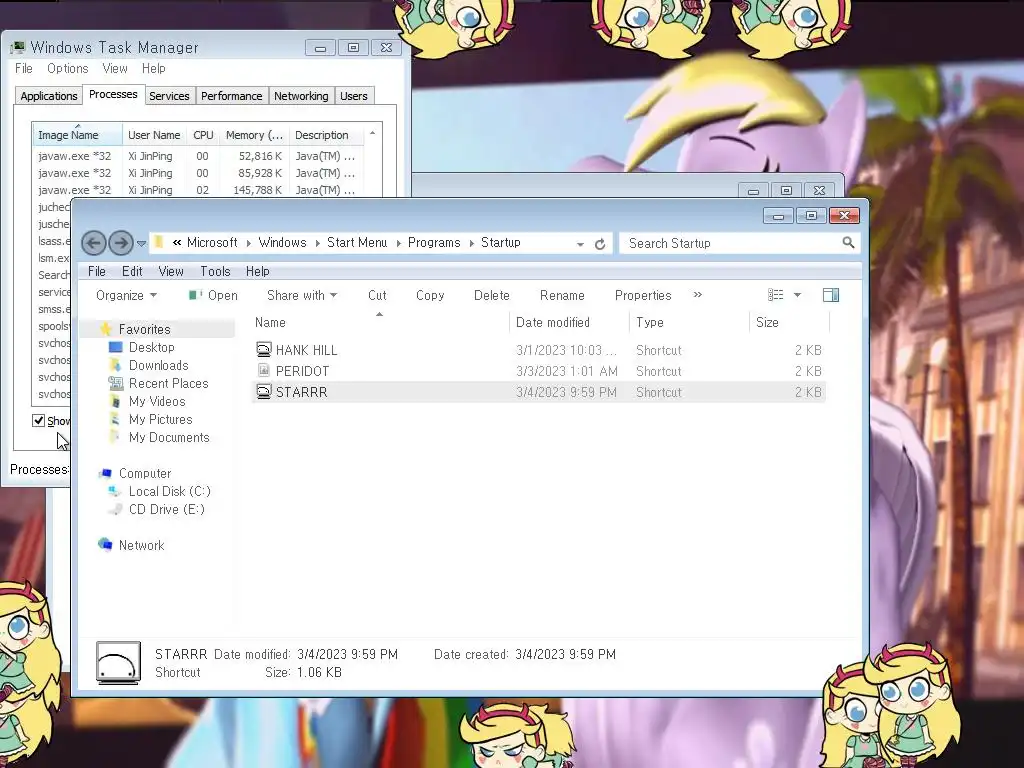Open My Pictures in Favorites

(160, 419)
